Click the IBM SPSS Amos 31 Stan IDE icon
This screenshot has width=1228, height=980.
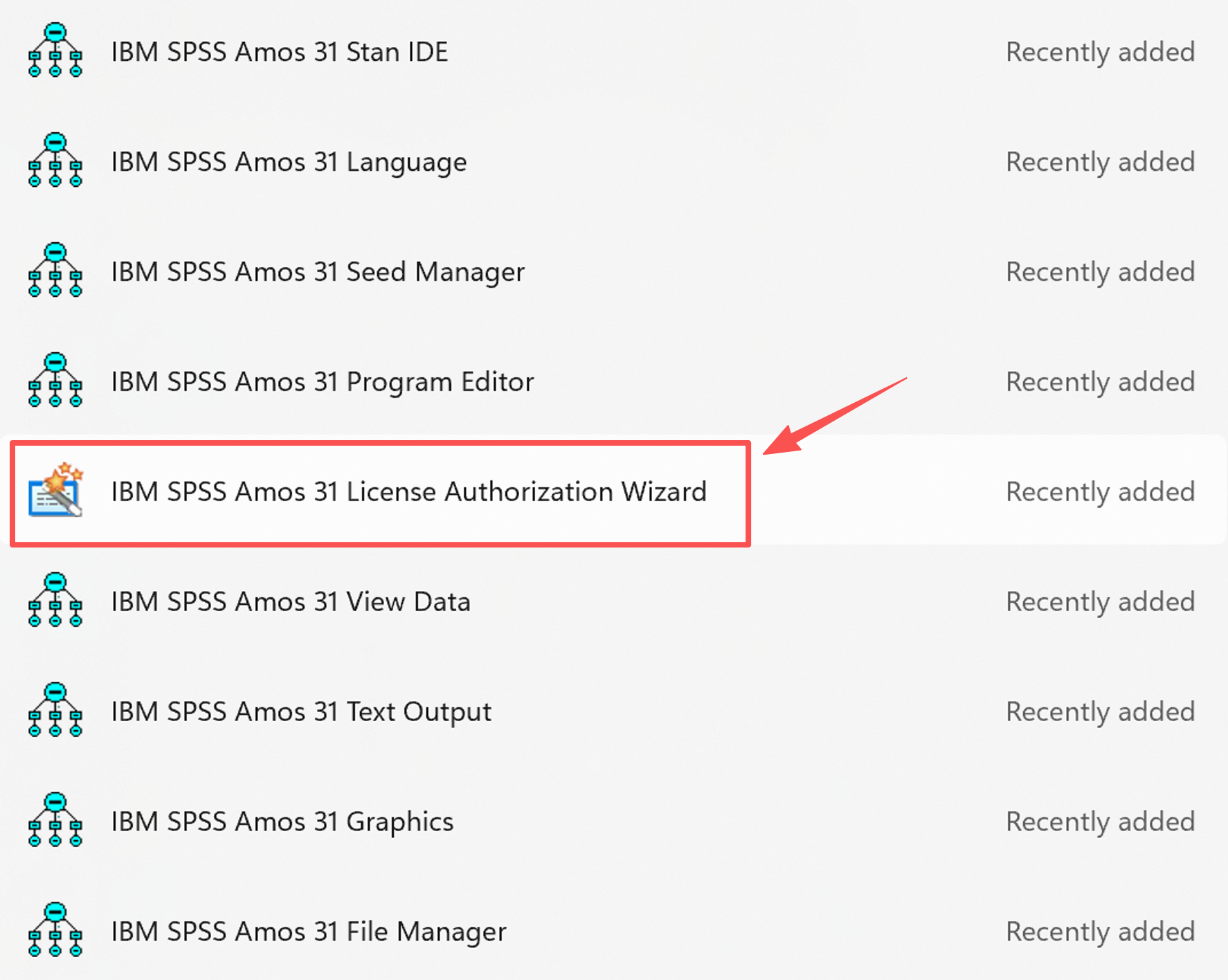pyautogui.click(x=55, y=50)
